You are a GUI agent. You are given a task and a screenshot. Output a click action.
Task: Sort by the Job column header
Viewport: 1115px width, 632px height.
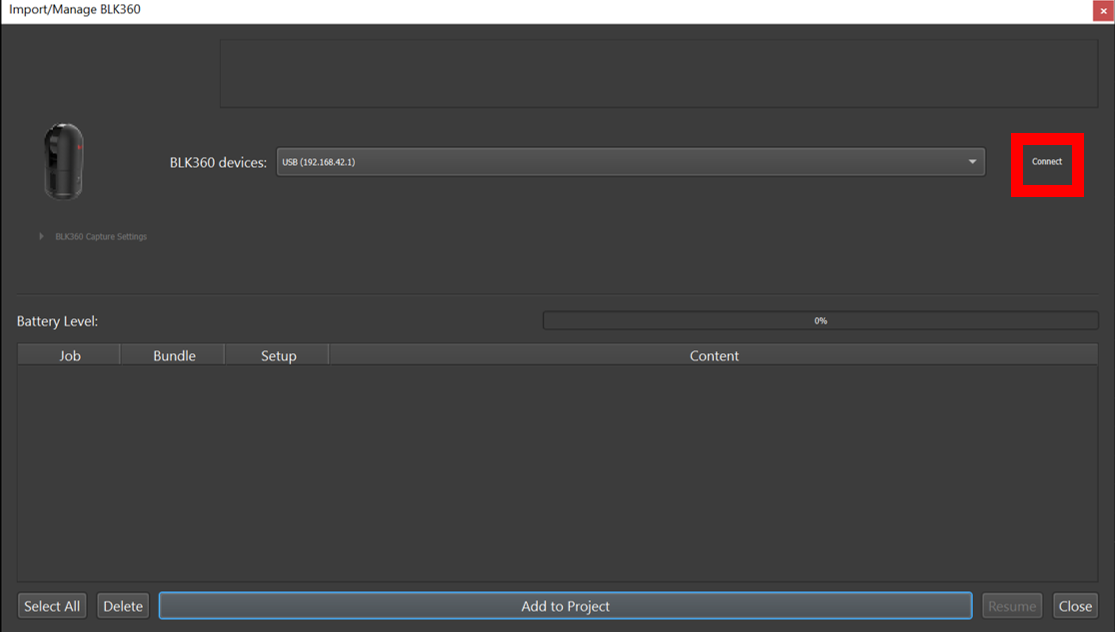69,355
